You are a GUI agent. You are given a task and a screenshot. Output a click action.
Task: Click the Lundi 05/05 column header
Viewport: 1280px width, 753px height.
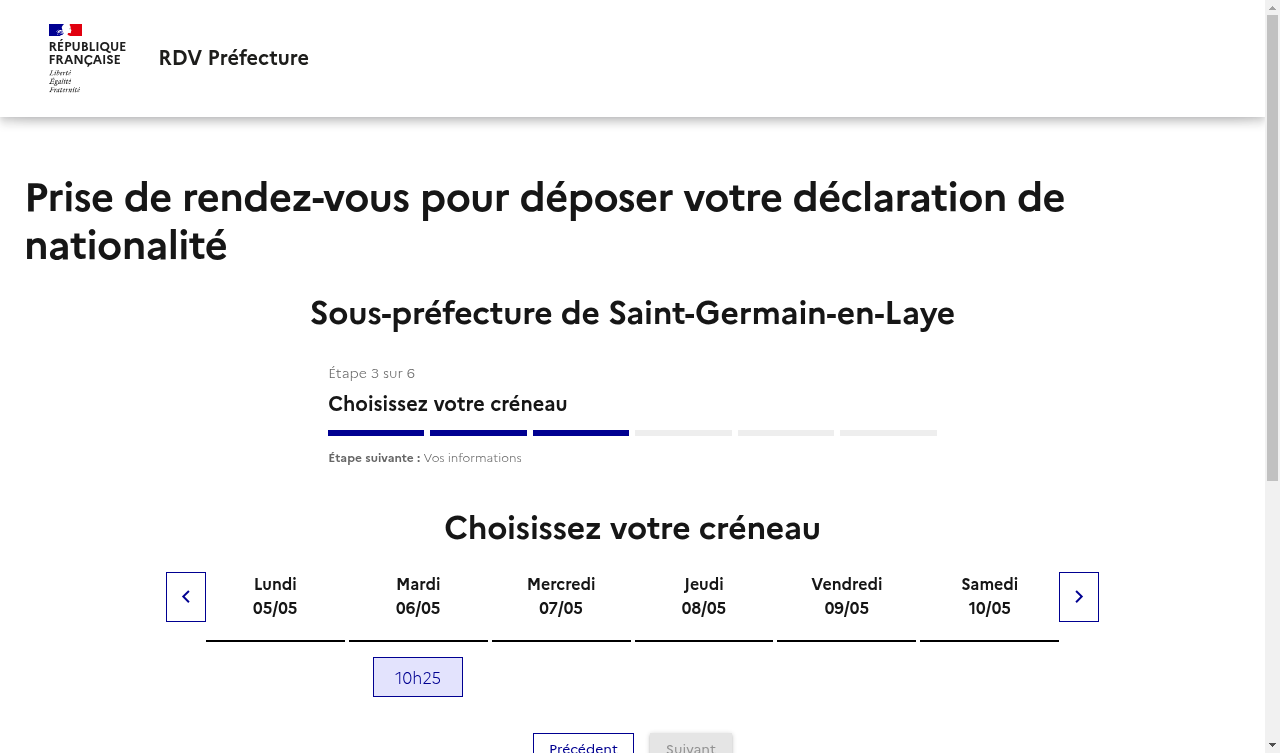coord(275,596)
